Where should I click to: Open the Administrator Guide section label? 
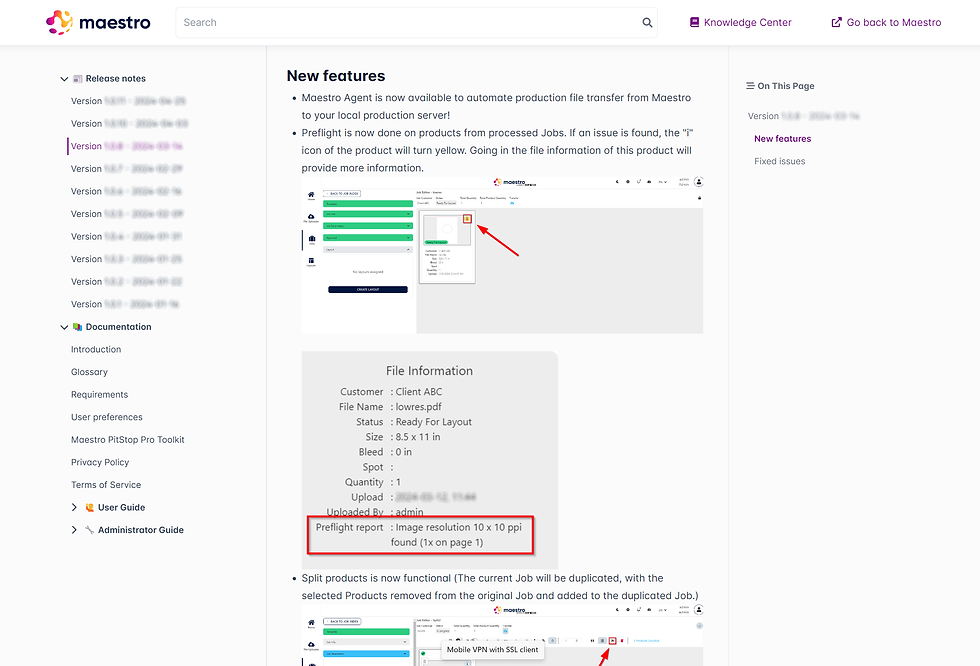click(141, 530)
